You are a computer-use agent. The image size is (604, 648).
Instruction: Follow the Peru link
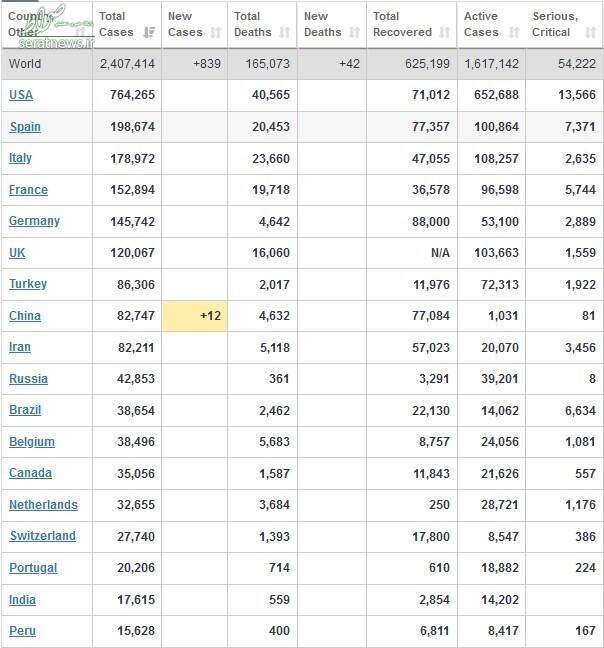click(x=22, y=631)
